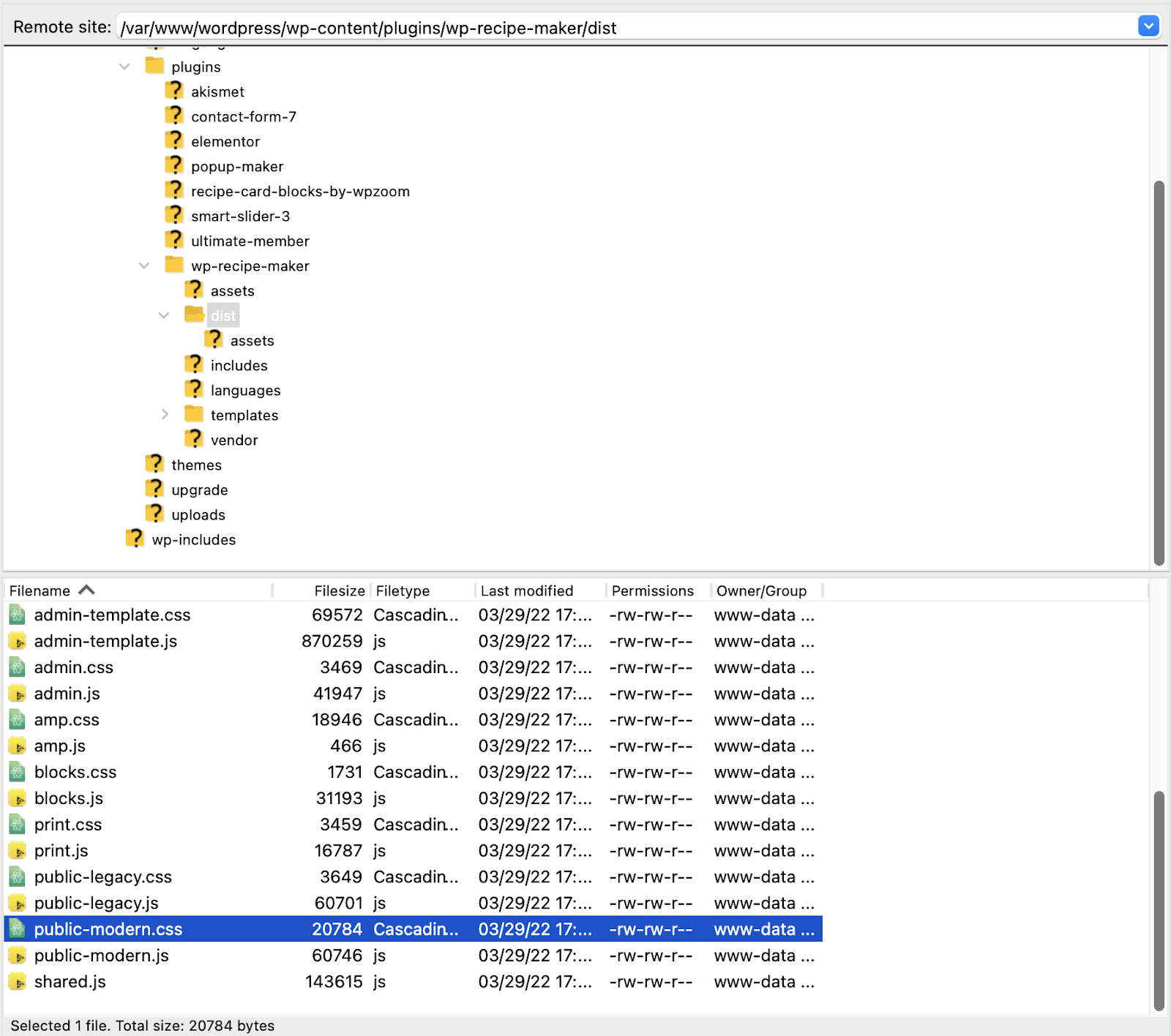Select assets folder under dist
This screenshot has height=1036, width=1171.
pos(252,341)
